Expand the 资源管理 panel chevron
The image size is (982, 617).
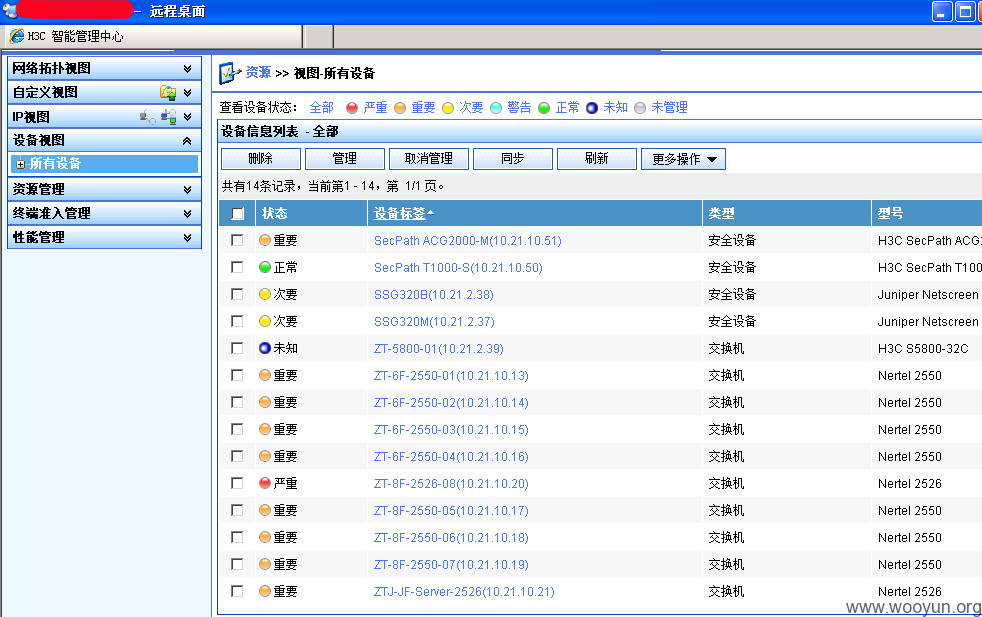pos(187,189)
